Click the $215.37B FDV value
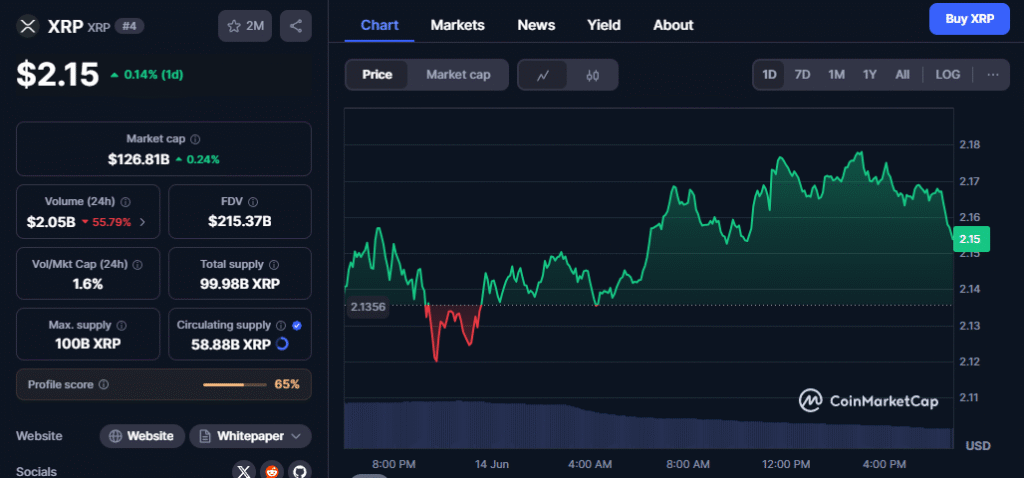The width and height of the screenshot is (1024, 478). coord(240,222)
